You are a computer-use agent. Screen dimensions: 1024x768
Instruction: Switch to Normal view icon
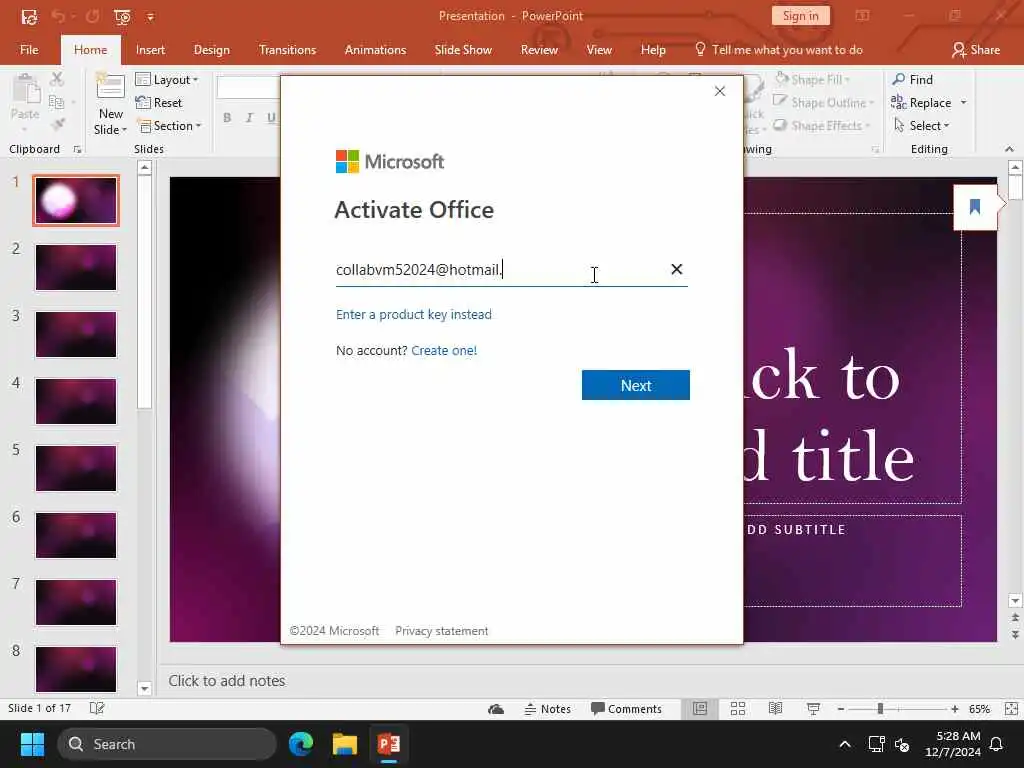pyautogui.click(x=700, y=709)
